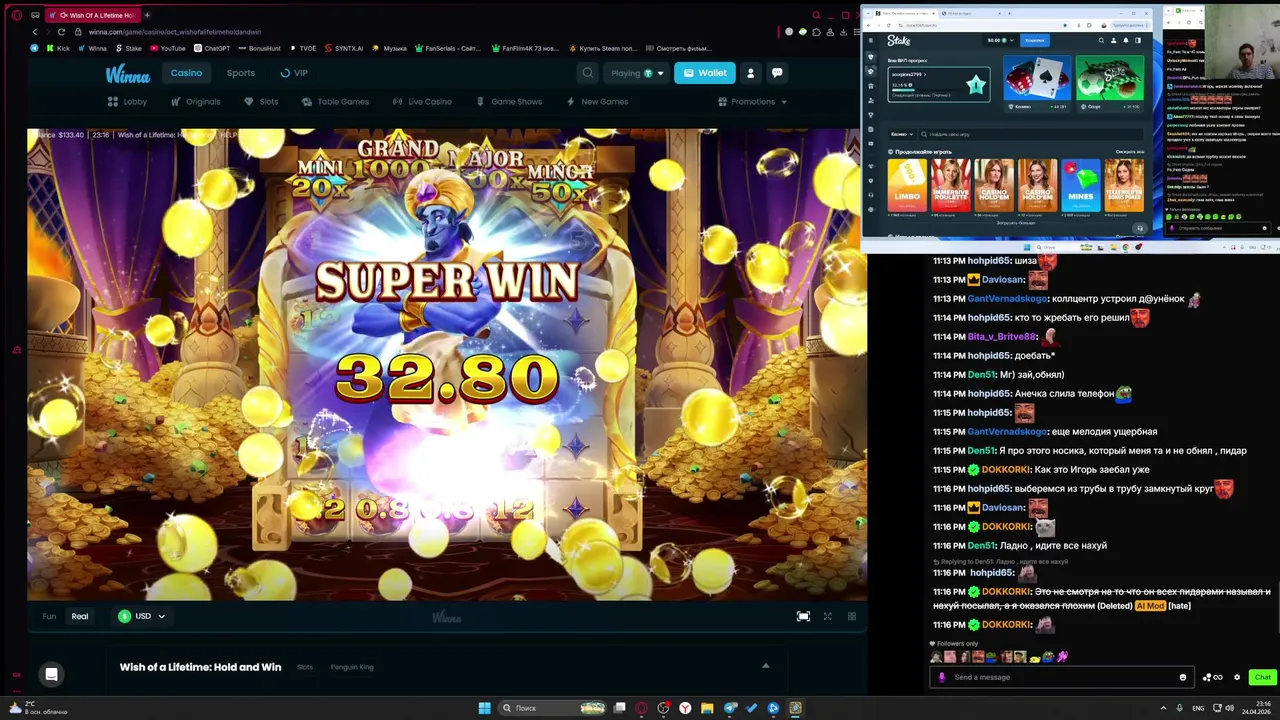The width and height of the screenshot is (1280, 720).
Task: Go to Game Shows category
Action: (x=509, y=102)
